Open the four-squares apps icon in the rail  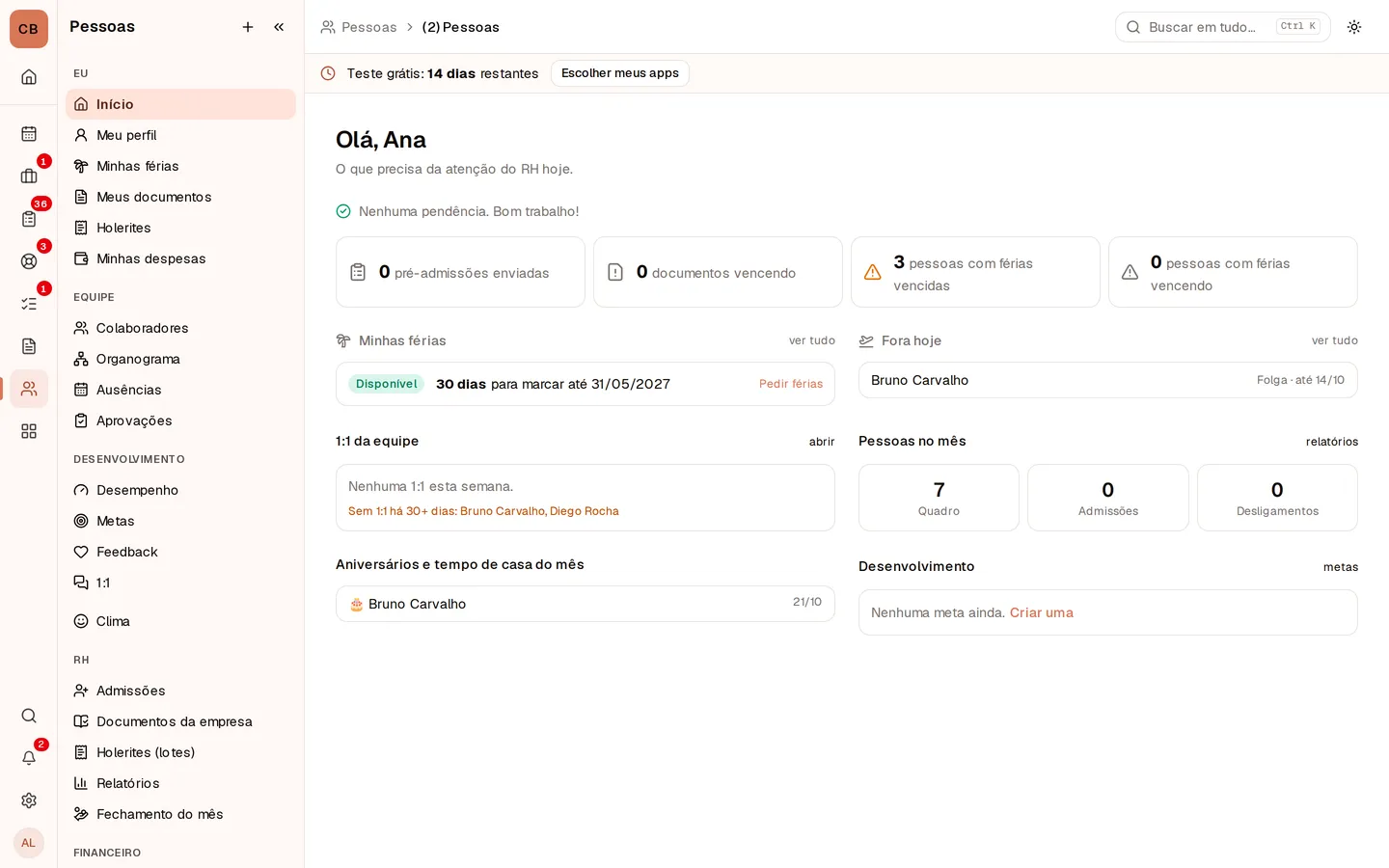29,431
